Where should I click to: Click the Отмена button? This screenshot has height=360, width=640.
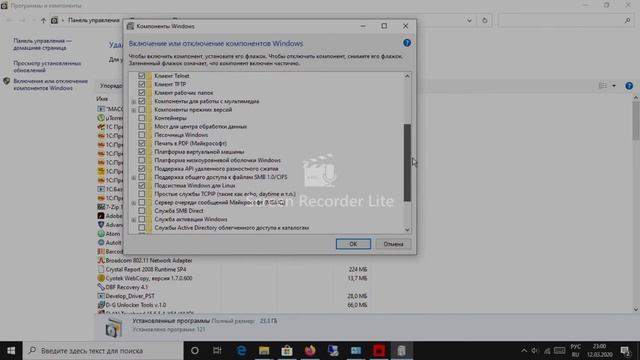click(x=393, y=244)
